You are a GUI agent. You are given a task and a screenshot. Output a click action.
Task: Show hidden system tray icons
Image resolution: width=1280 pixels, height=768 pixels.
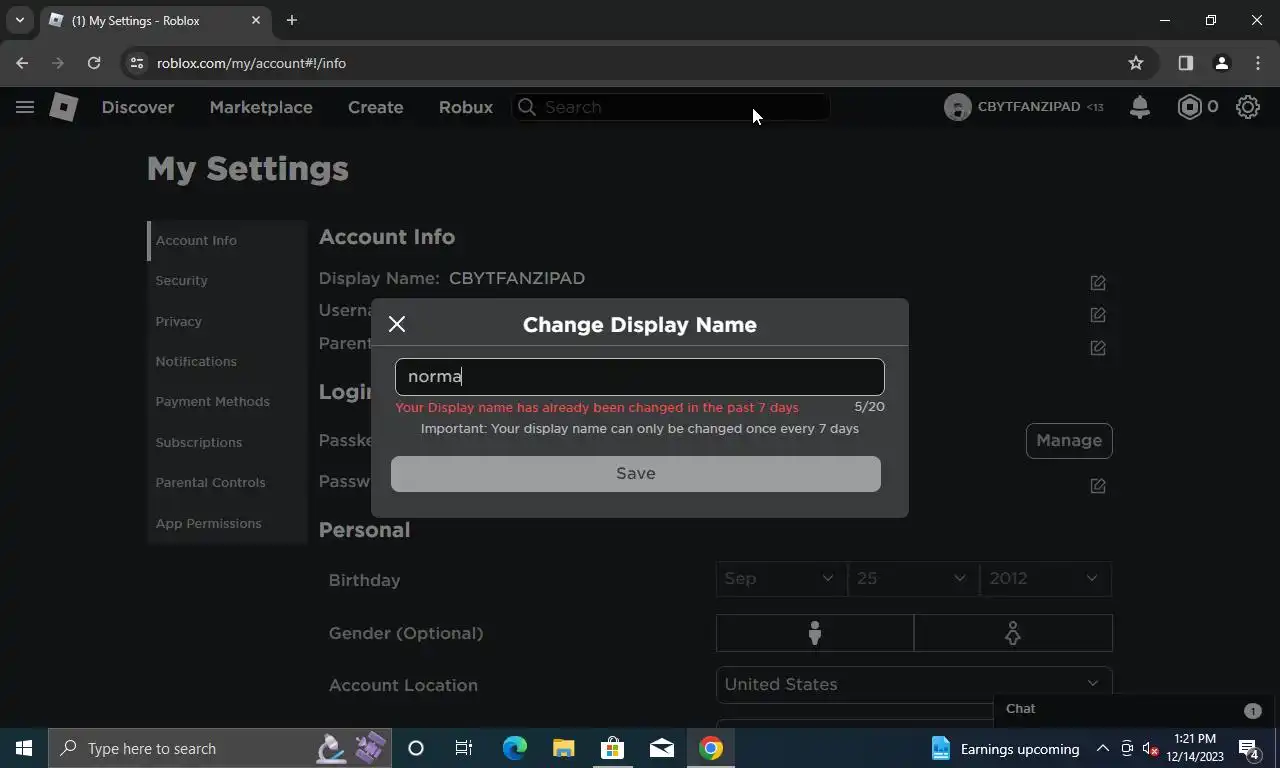click(x=1102, y=748)
